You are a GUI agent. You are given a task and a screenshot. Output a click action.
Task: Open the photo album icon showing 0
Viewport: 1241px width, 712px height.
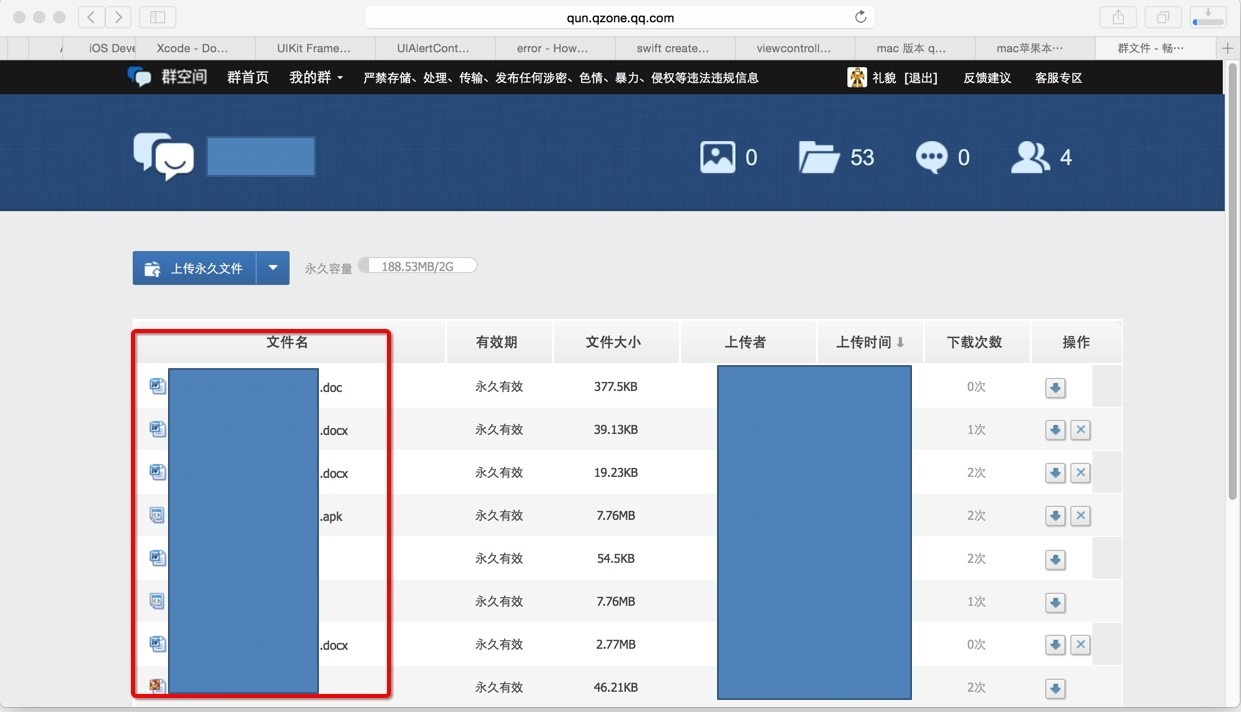pyautogui.click(x=717, y=157)
